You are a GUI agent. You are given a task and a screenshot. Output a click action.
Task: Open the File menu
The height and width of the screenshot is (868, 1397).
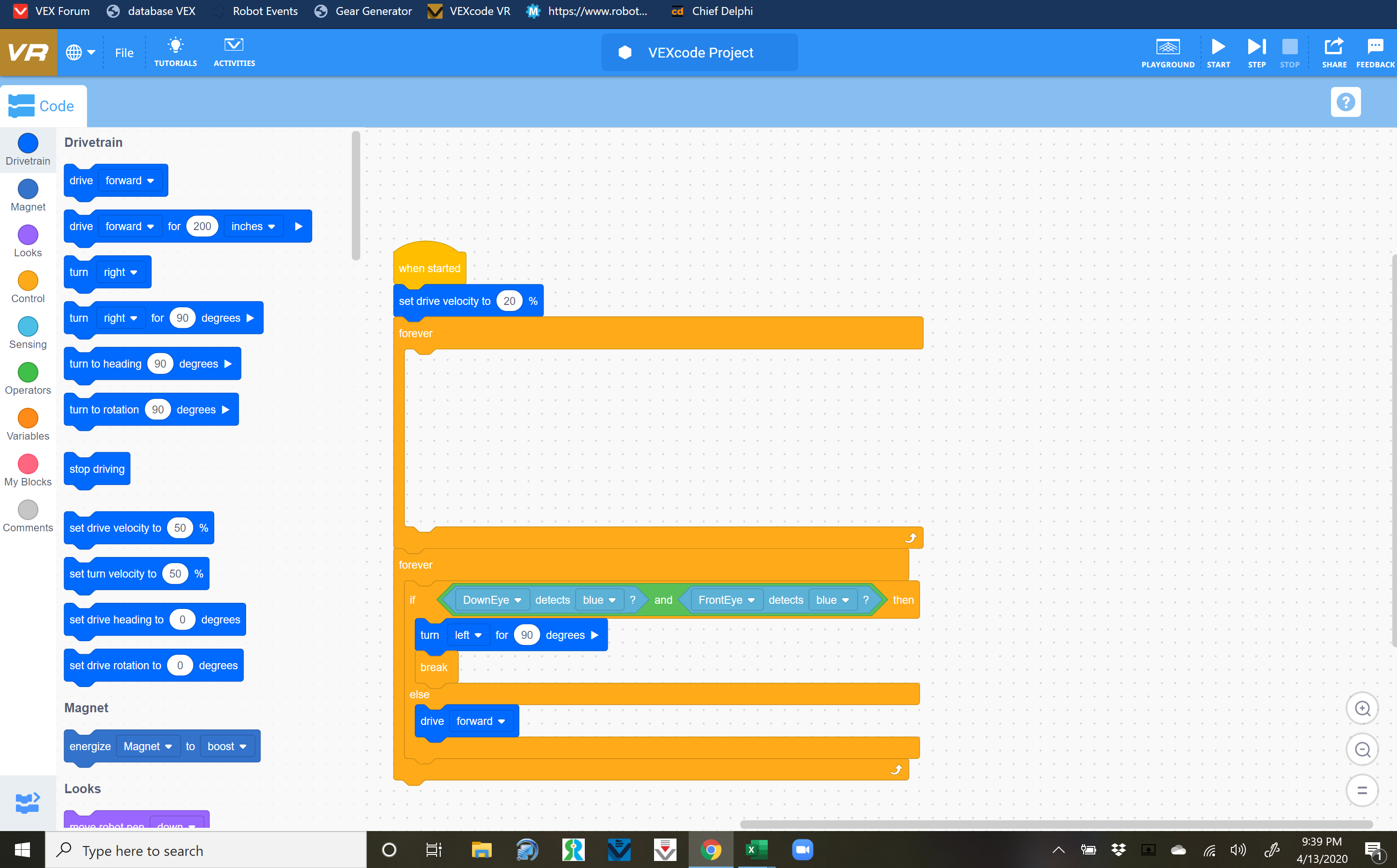pos(124,53)
